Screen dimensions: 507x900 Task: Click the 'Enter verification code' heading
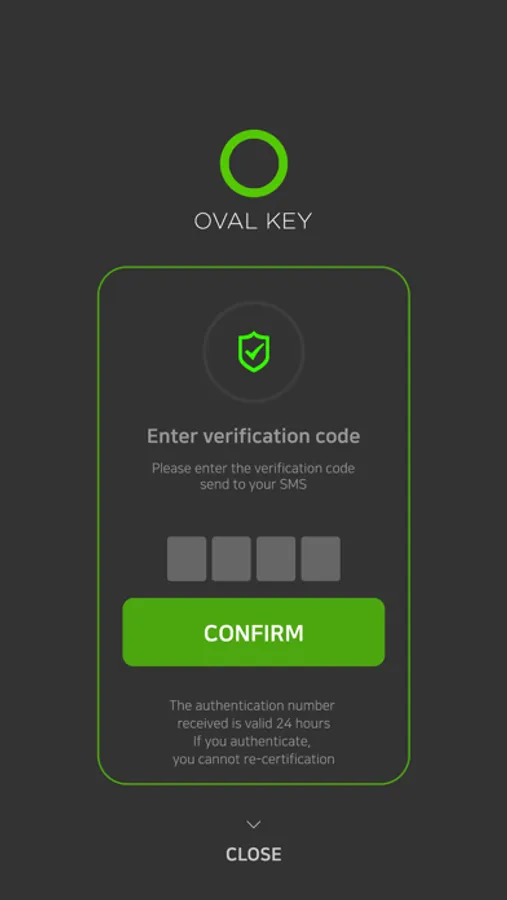click(253, 436)
